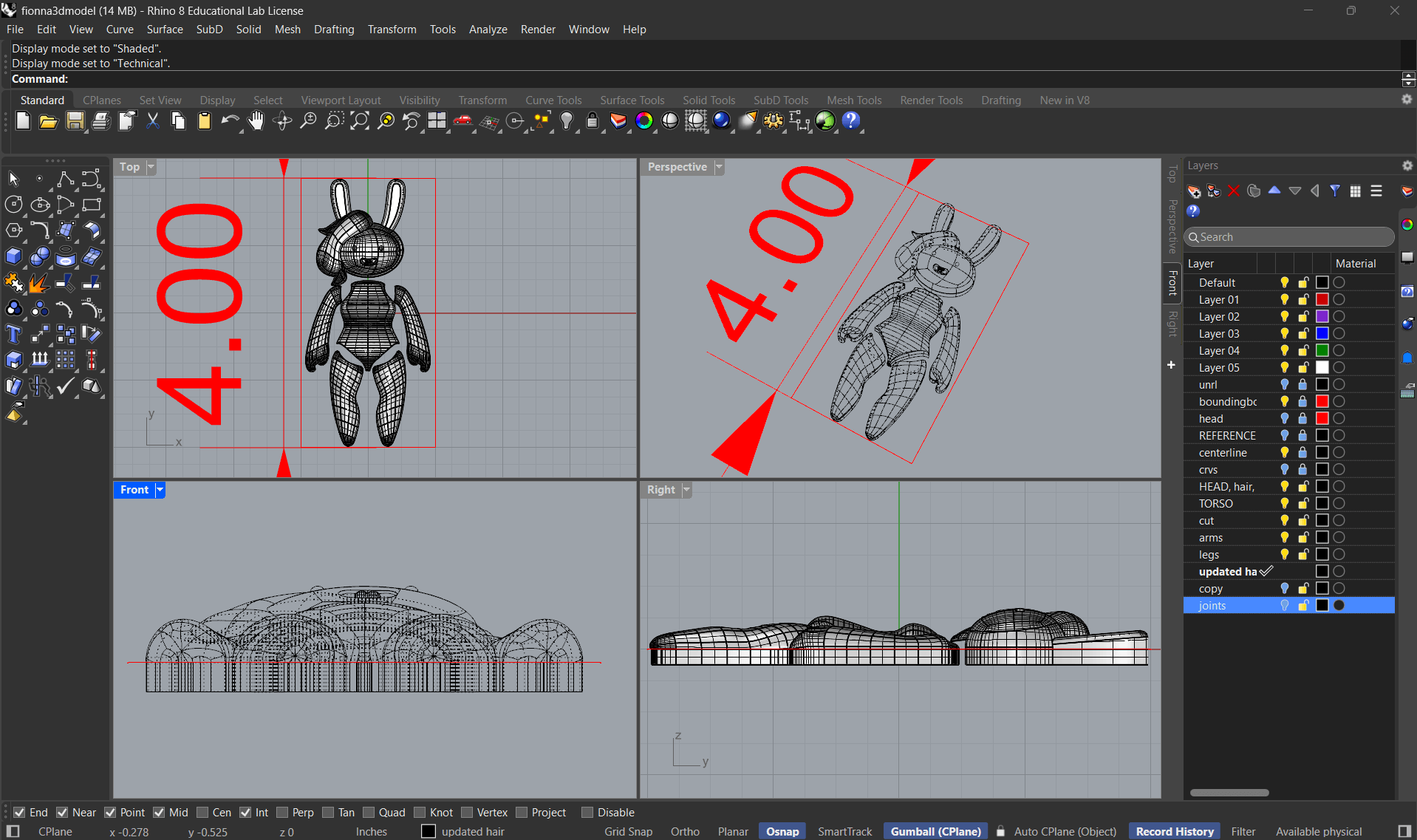Toggle the Gumball (CPlane) button
This screenshot has width=1417, height=840.
[x=935, y=831]
